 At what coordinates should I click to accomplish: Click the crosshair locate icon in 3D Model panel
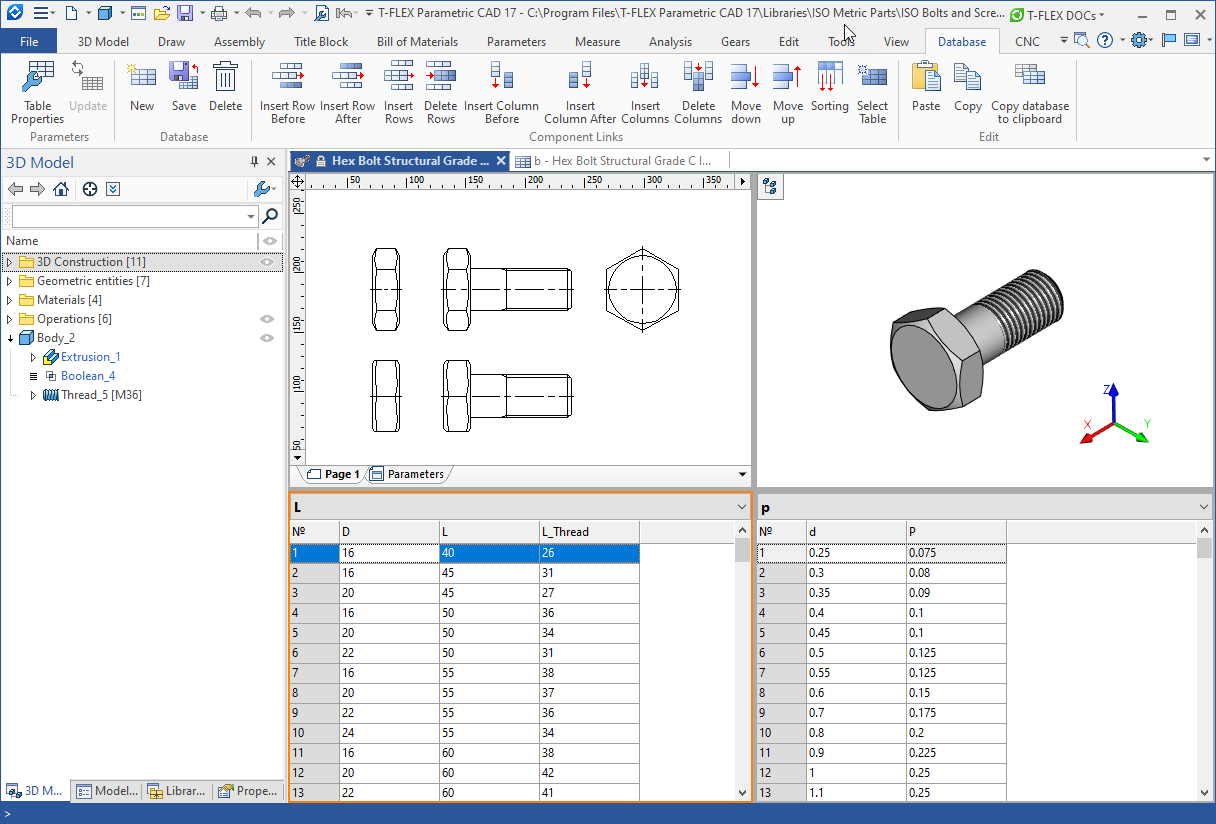point(90,189)
